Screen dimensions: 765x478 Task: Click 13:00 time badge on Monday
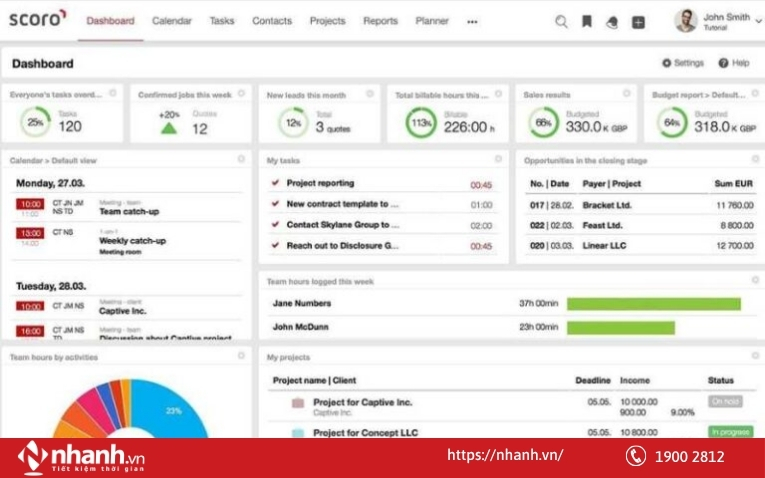click(30, 233)
